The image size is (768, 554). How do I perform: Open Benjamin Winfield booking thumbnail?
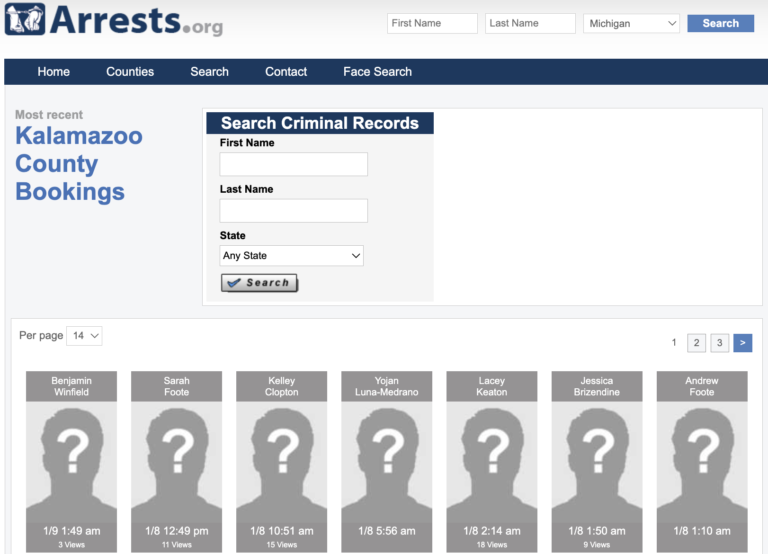pyautogui.click(x=72, y=461)
